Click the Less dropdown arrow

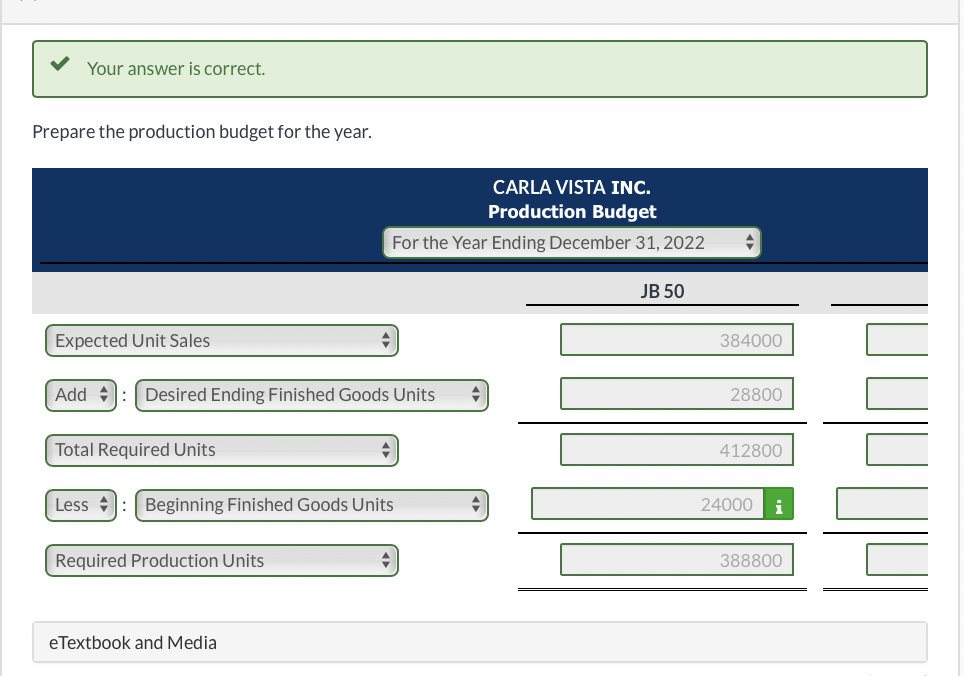coord(102,505)
